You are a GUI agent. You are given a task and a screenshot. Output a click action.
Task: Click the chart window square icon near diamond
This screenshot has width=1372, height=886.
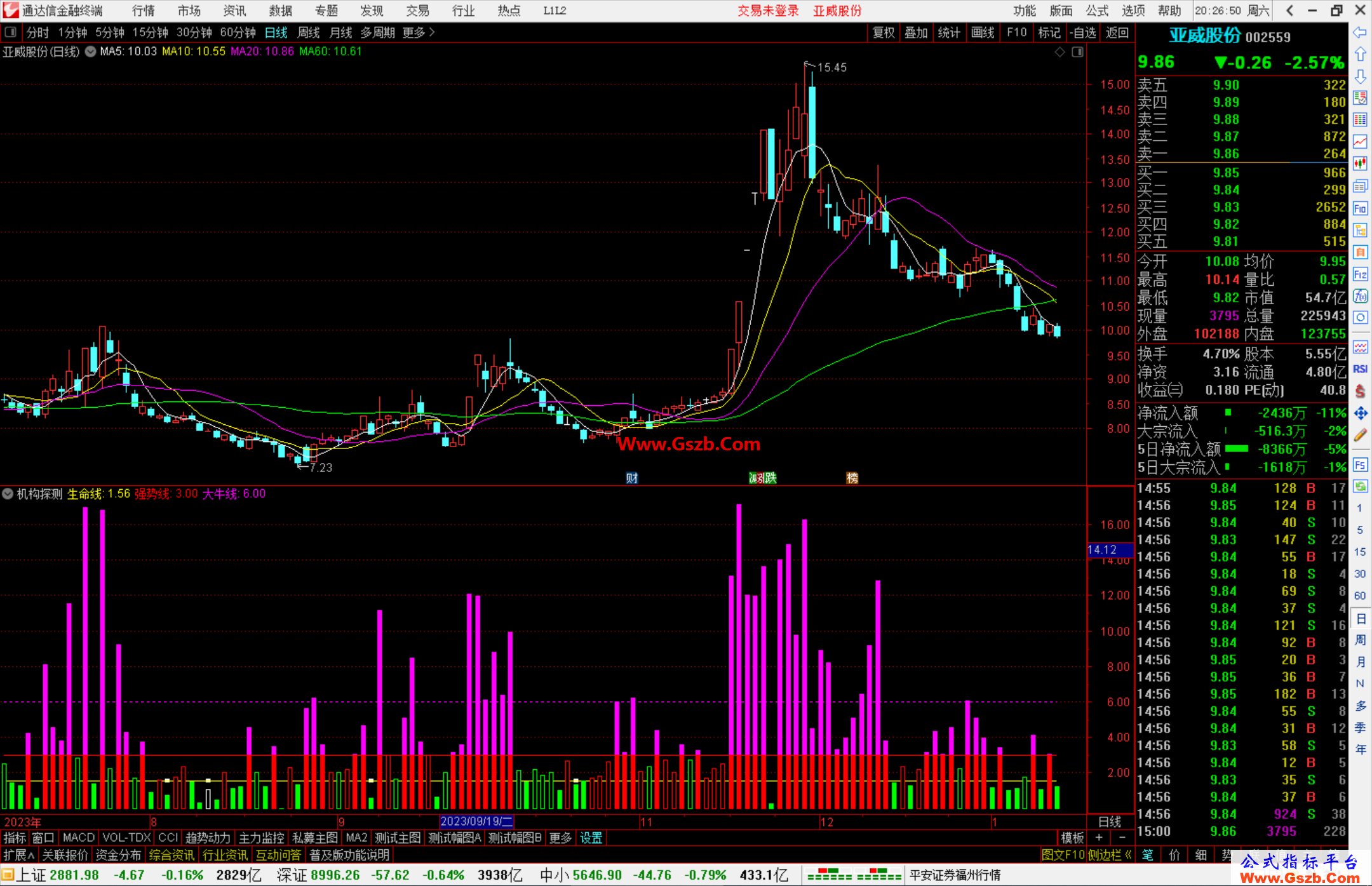pos(1077,52)
